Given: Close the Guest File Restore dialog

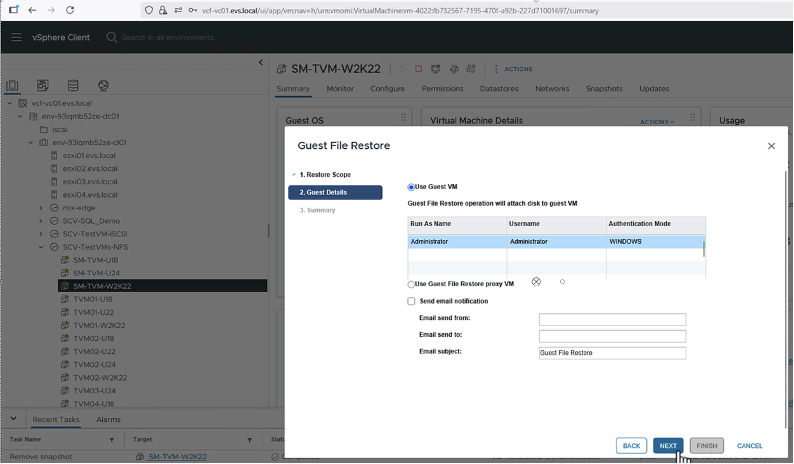Looking at the screenshot, I should [771, 146].
